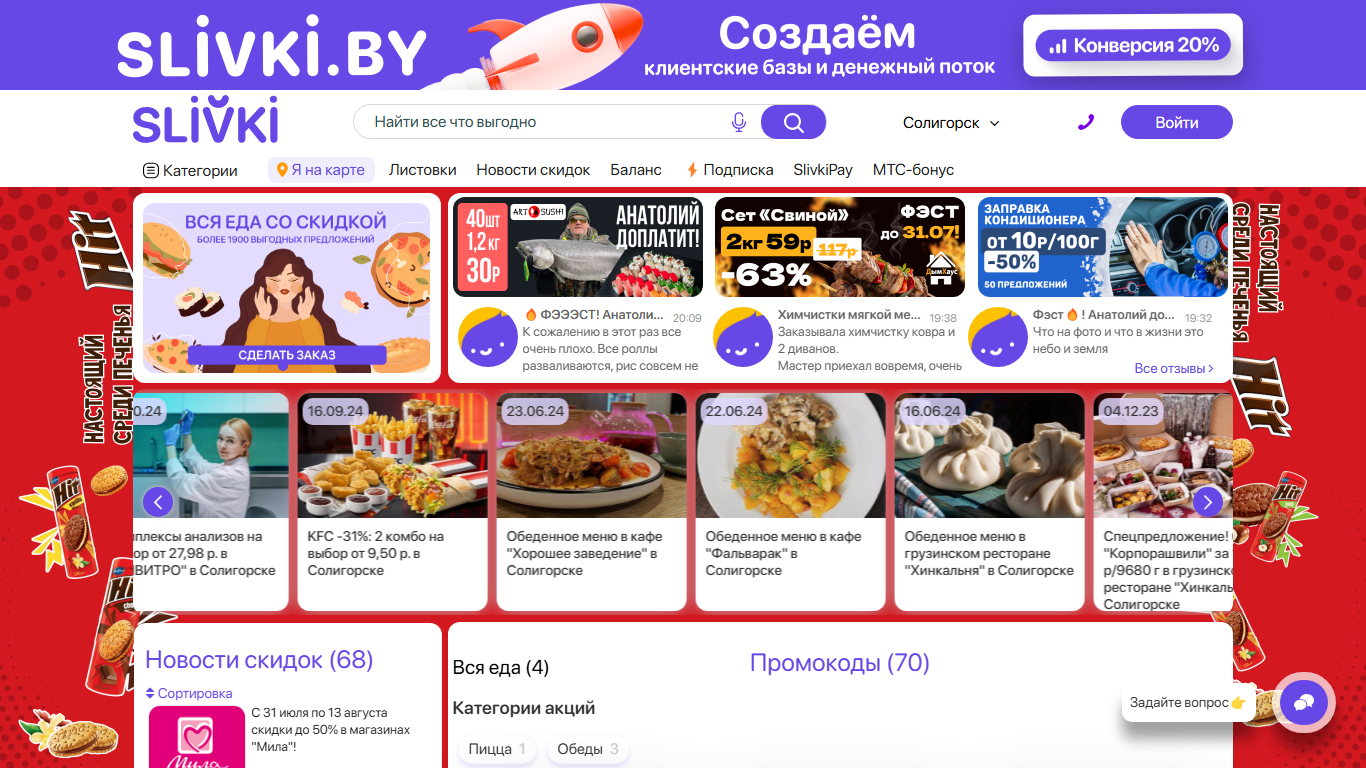Click the purple phone icon
Image resolution: width=1366 pixels, height=768 pixels.
pyautogui.click(x=1086, y=122)
